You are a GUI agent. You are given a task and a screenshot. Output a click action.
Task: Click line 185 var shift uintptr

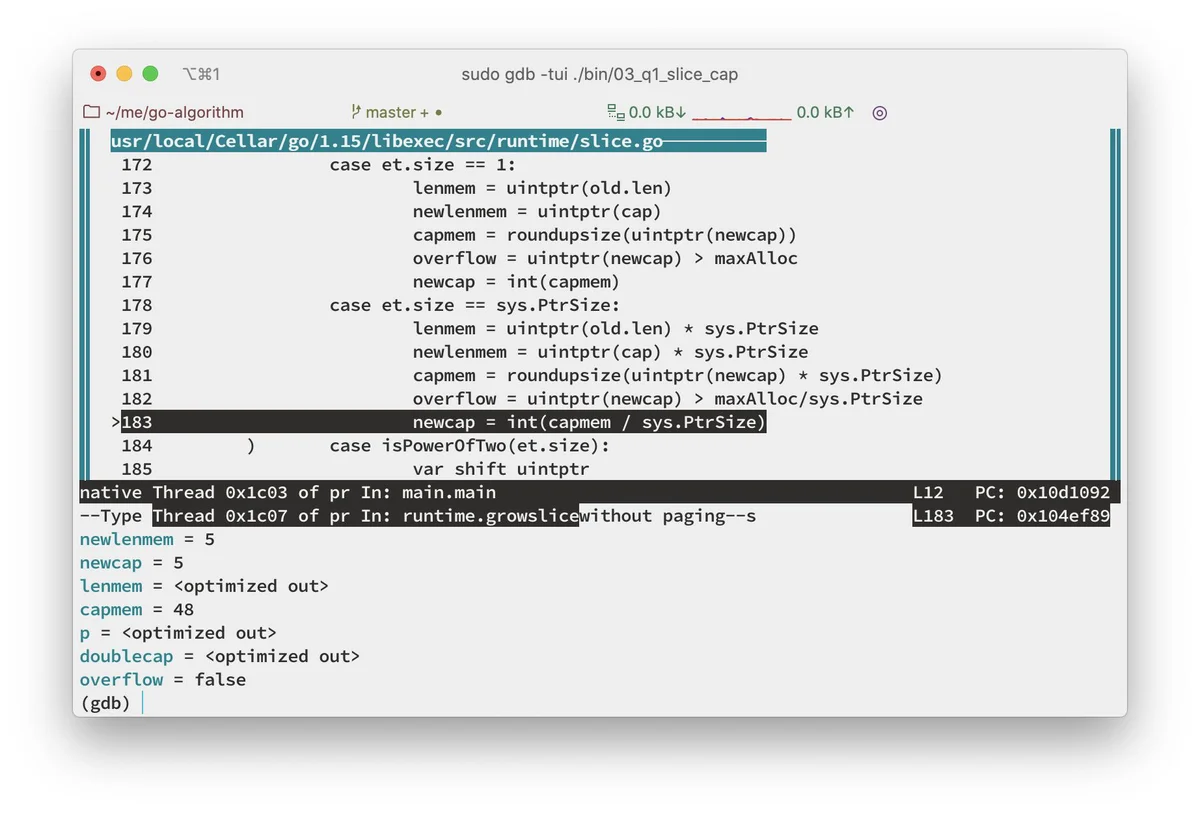tap(501, 469)
